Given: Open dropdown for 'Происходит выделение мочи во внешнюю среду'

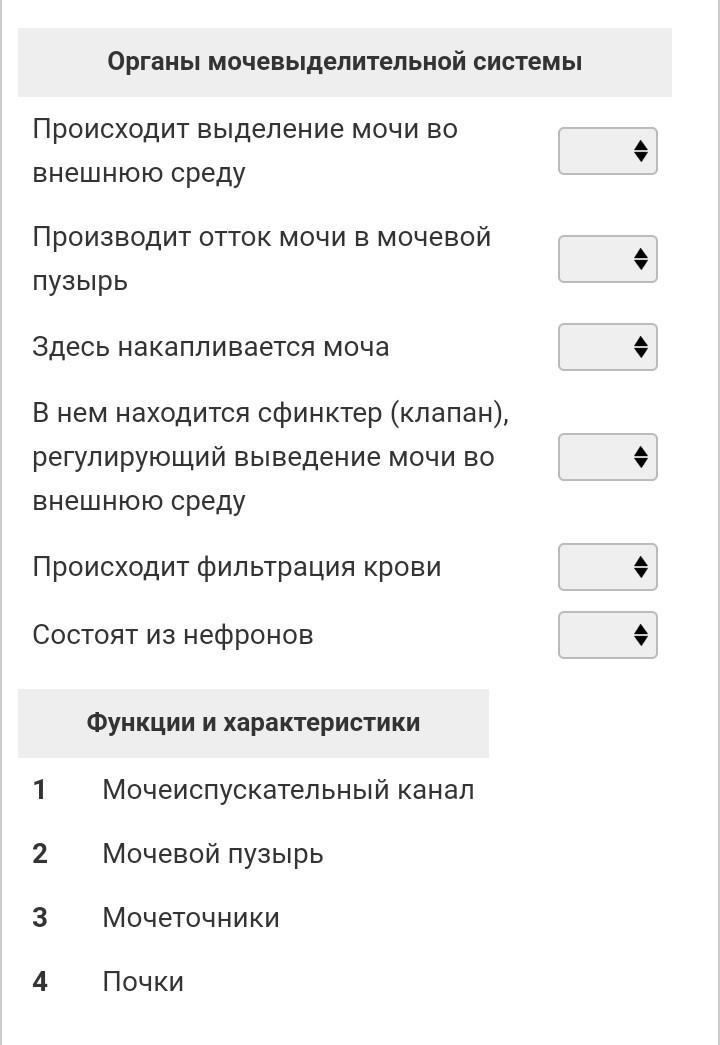Looking at the screenshot, I should tap(607, 151).
